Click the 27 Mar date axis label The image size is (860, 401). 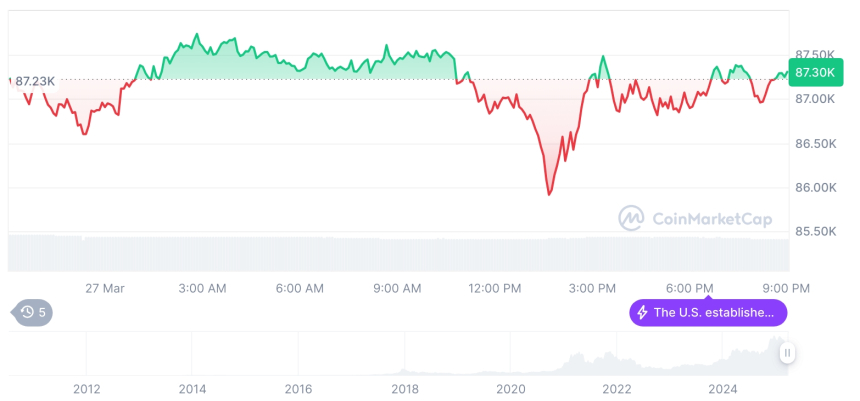click(105, 288)
